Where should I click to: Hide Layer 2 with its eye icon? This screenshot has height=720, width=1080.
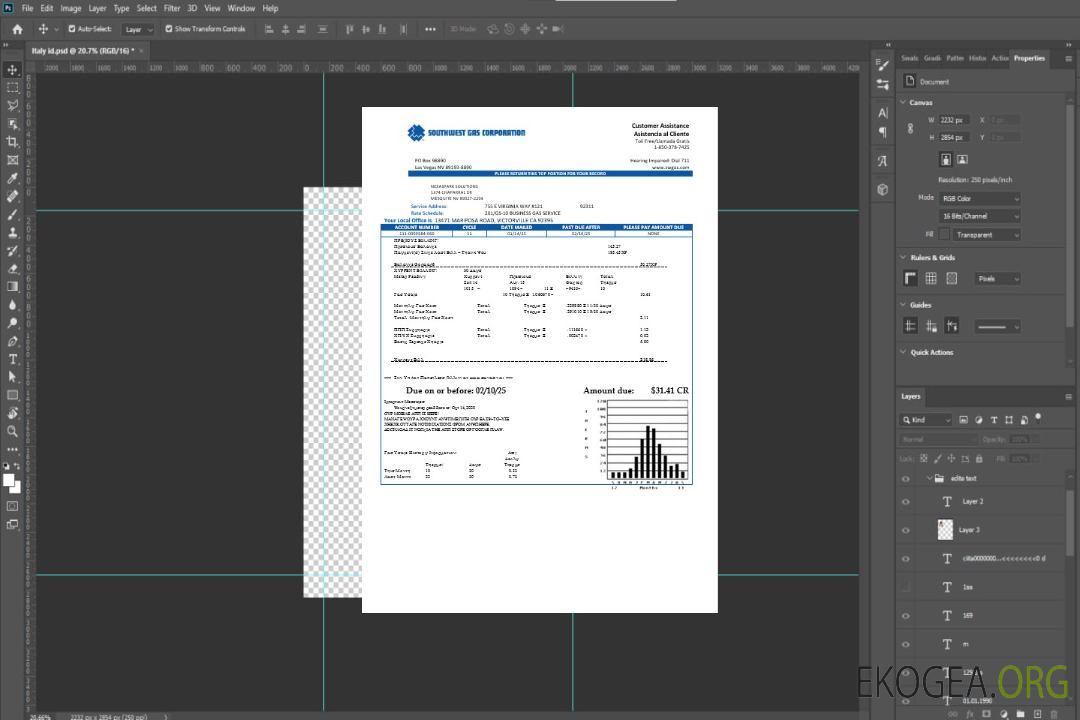[906, 502]
